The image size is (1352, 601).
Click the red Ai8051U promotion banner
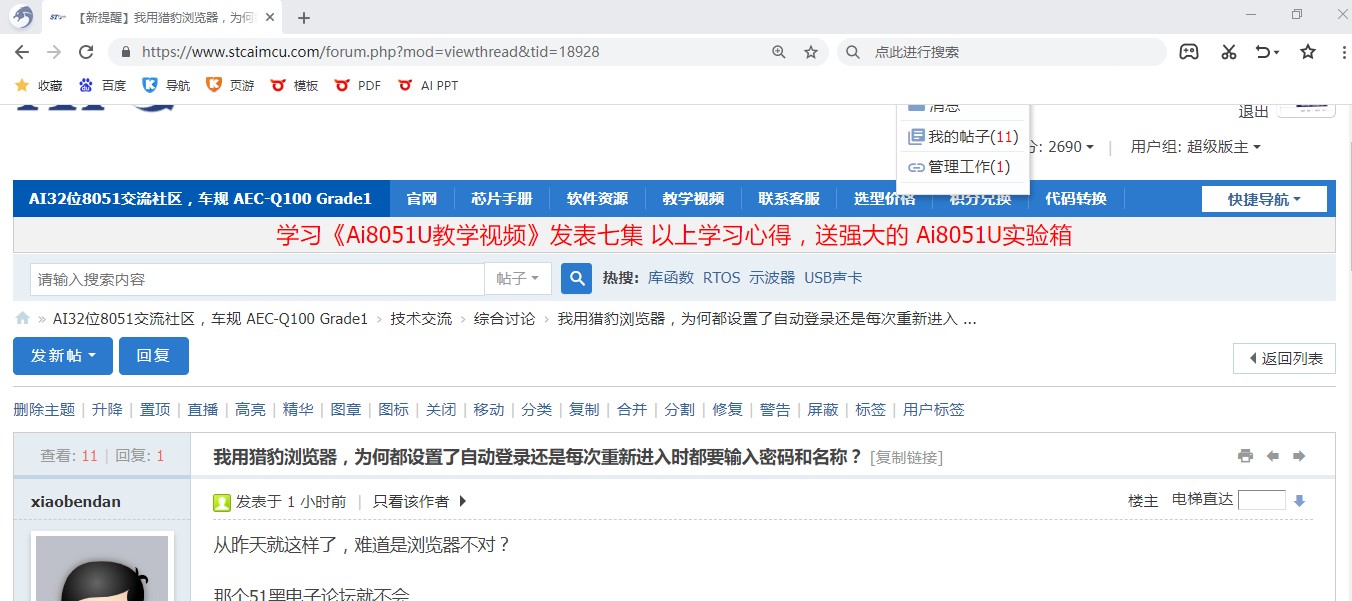674,235
